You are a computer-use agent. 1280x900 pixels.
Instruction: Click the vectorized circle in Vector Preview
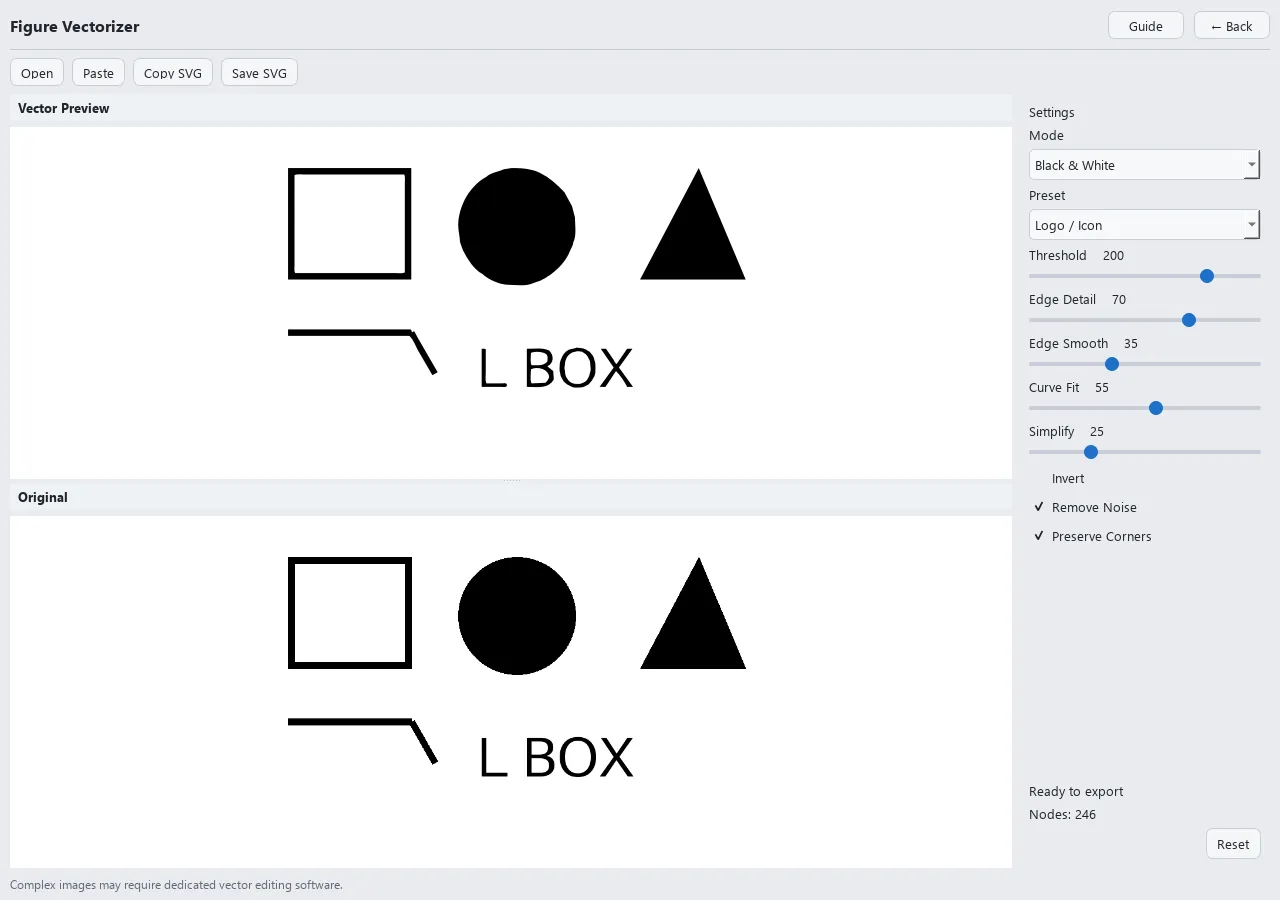(517, 226)
